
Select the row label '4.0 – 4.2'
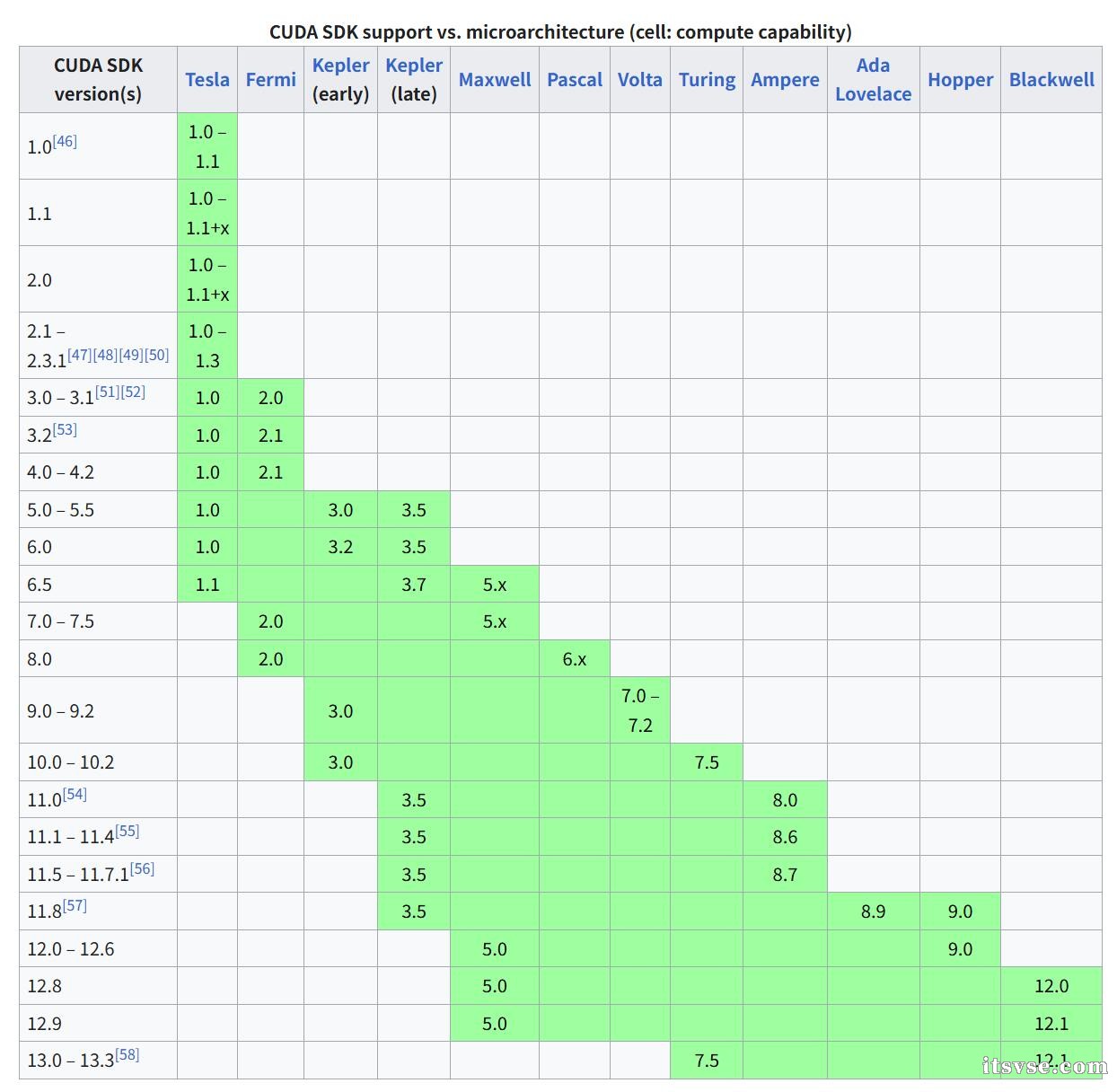click(x=61, y=472)
